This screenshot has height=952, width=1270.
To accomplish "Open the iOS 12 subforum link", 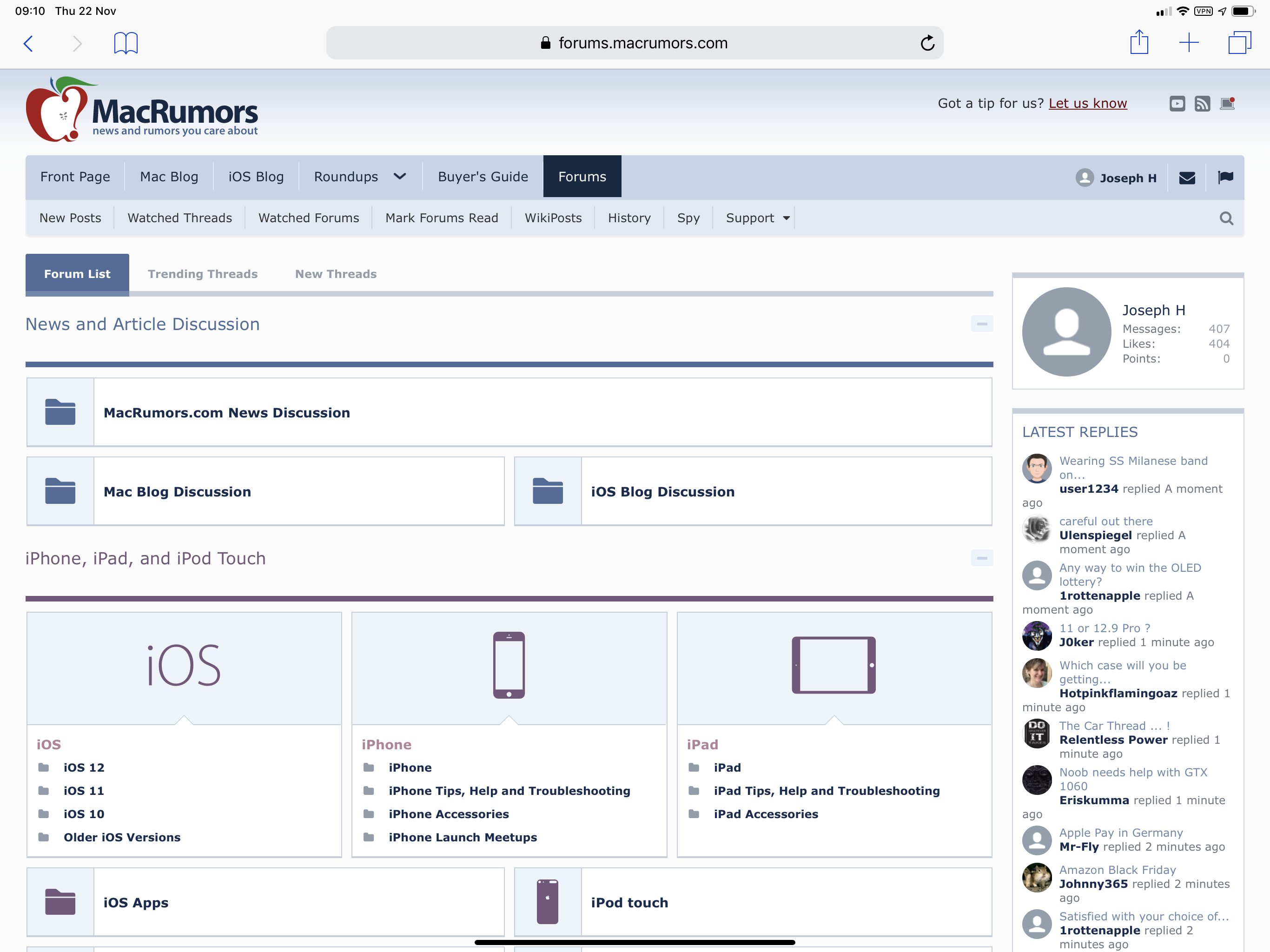I will 84,767.
